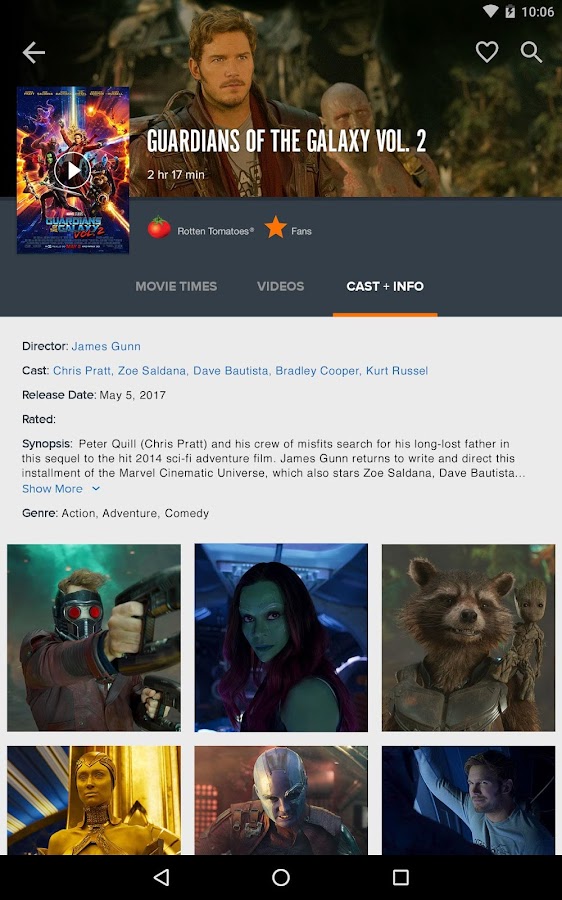Open Chris Pratt cast link
The image size is (562, 900).
82,371
